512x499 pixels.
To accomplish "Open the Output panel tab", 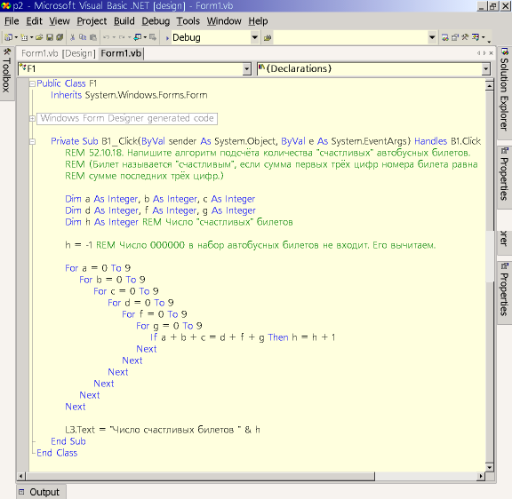I will [41, 492].
